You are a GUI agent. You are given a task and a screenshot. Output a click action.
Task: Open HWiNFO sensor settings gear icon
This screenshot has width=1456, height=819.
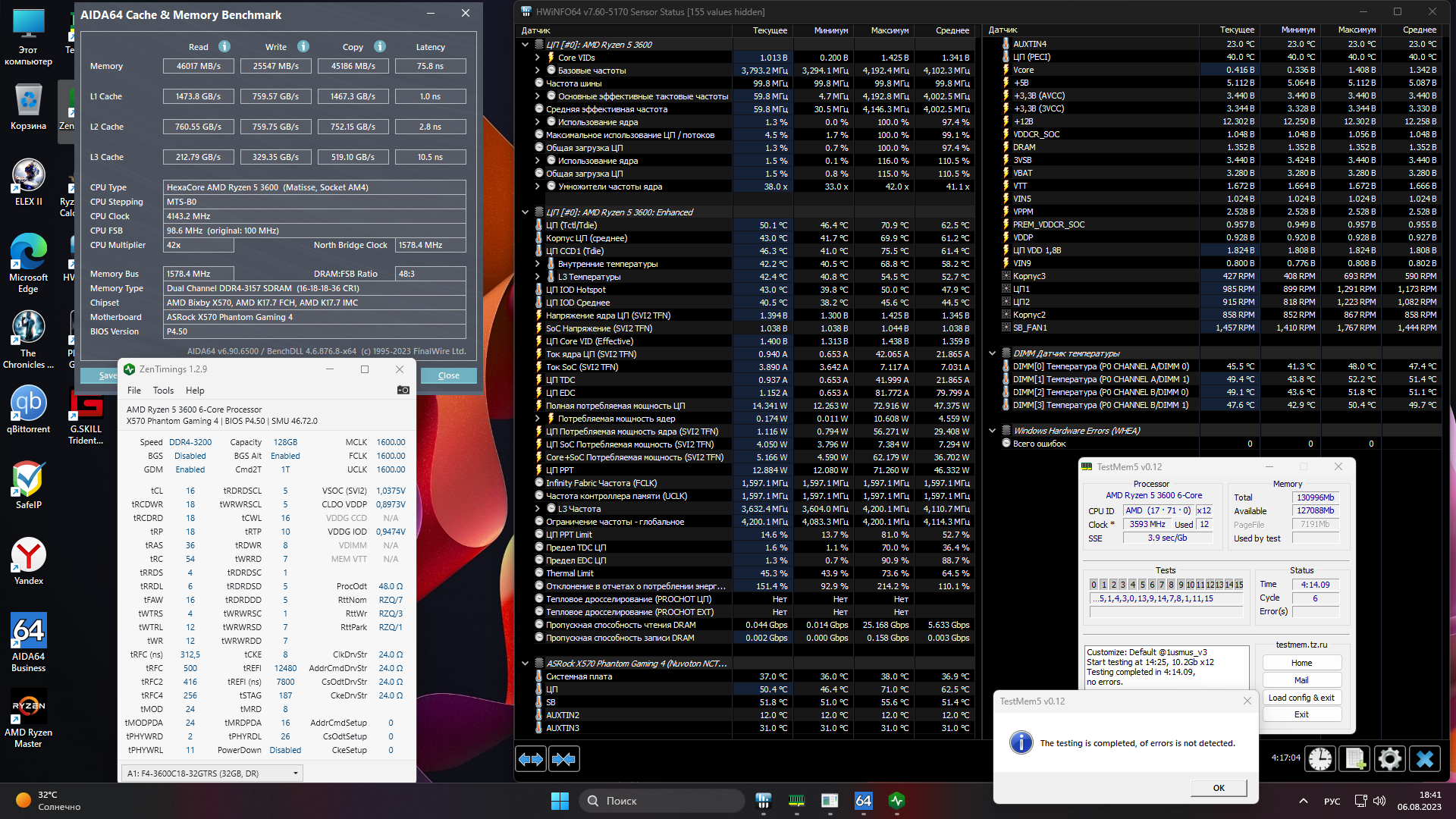[1390, 759]
